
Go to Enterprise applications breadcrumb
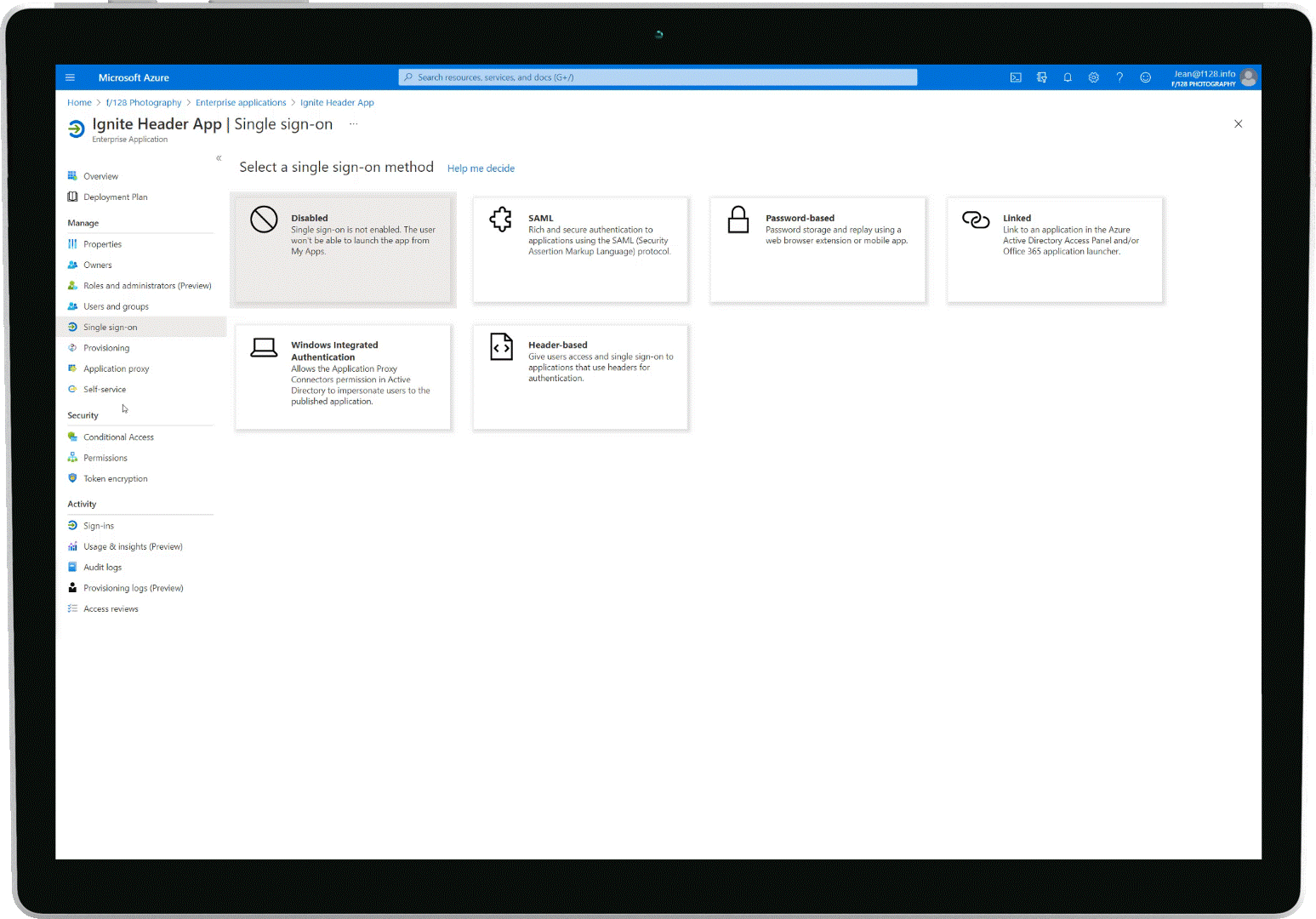pyautogui.click(x=241, y=102)
